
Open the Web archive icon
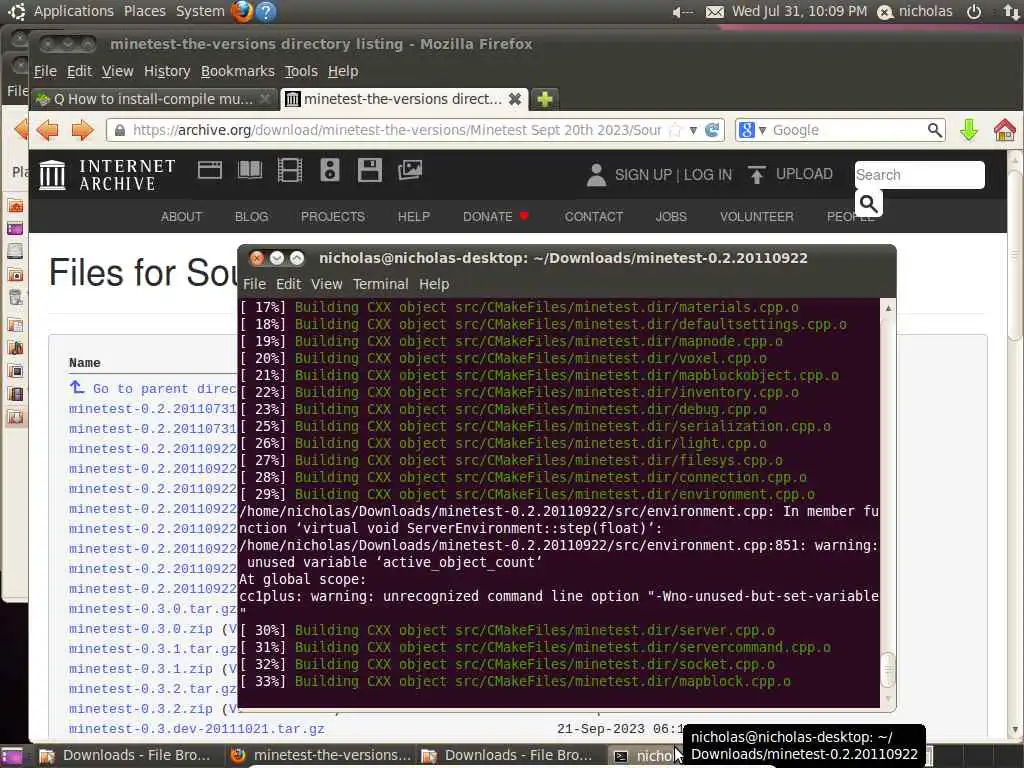click(x=210, y=171)
